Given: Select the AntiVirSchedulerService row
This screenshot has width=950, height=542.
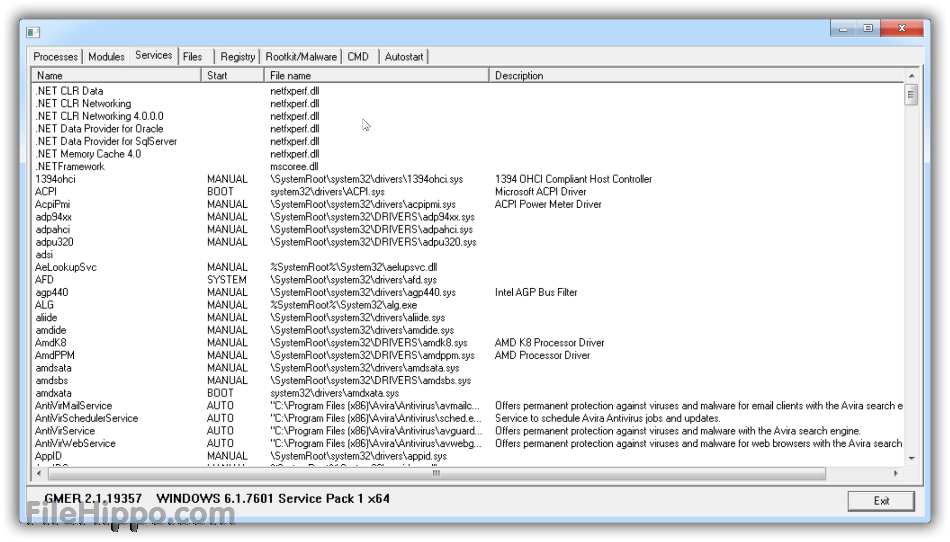Looking at the screenshot, I should click(468, 418).
